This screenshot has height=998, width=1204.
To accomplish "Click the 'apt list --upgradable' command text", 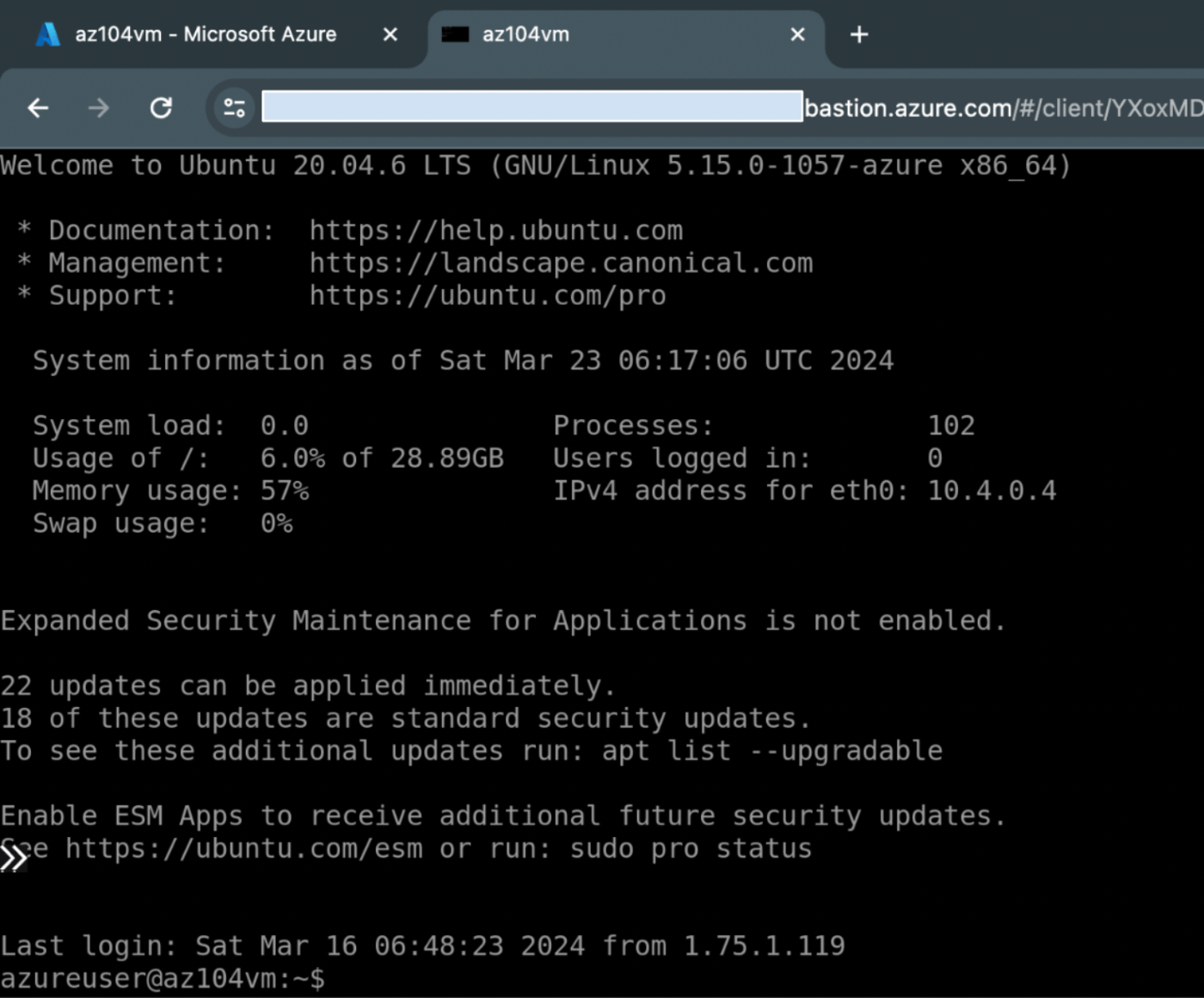I will [772, 751].
